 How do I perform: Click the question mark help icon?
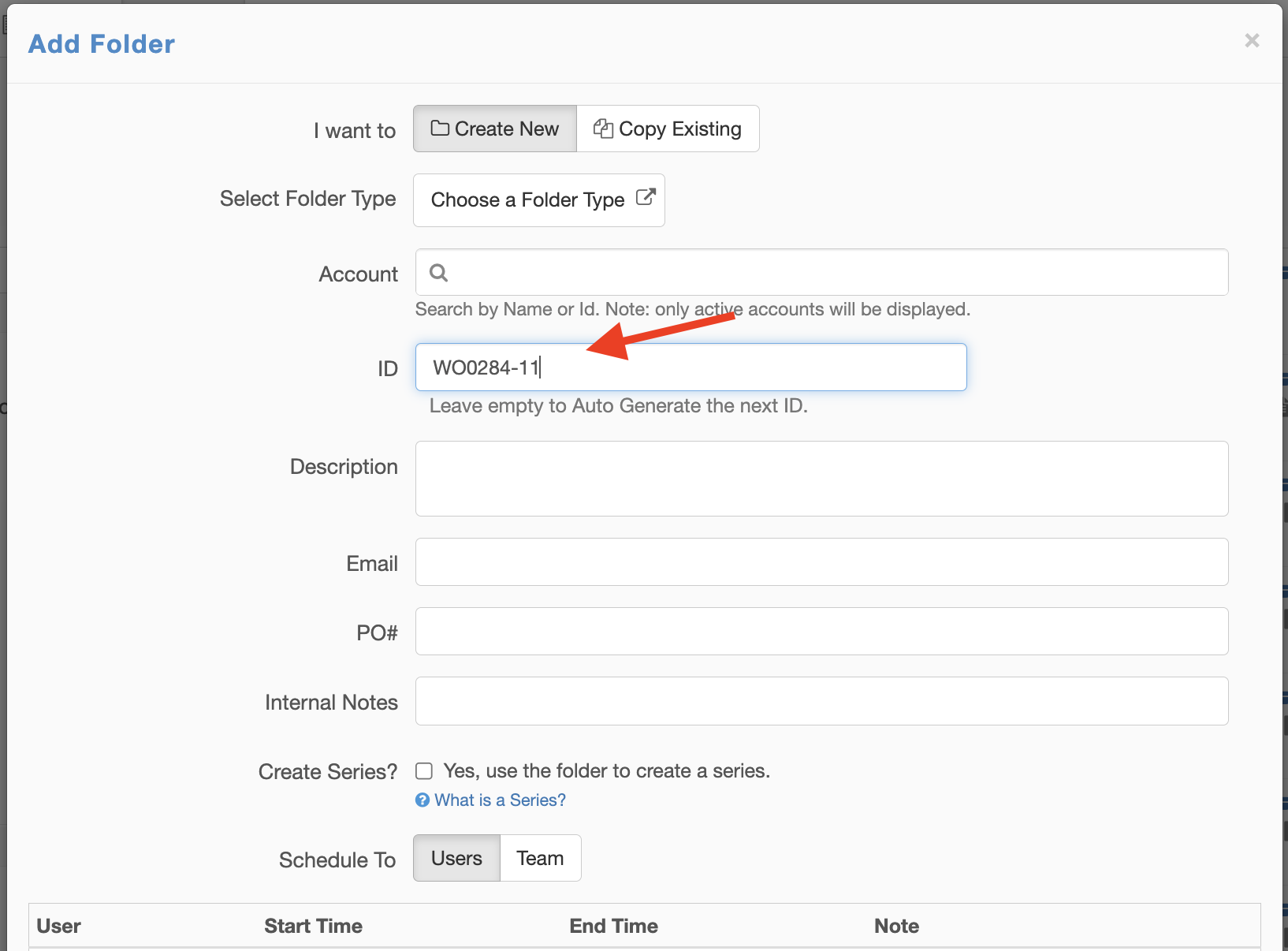(423, 800)
